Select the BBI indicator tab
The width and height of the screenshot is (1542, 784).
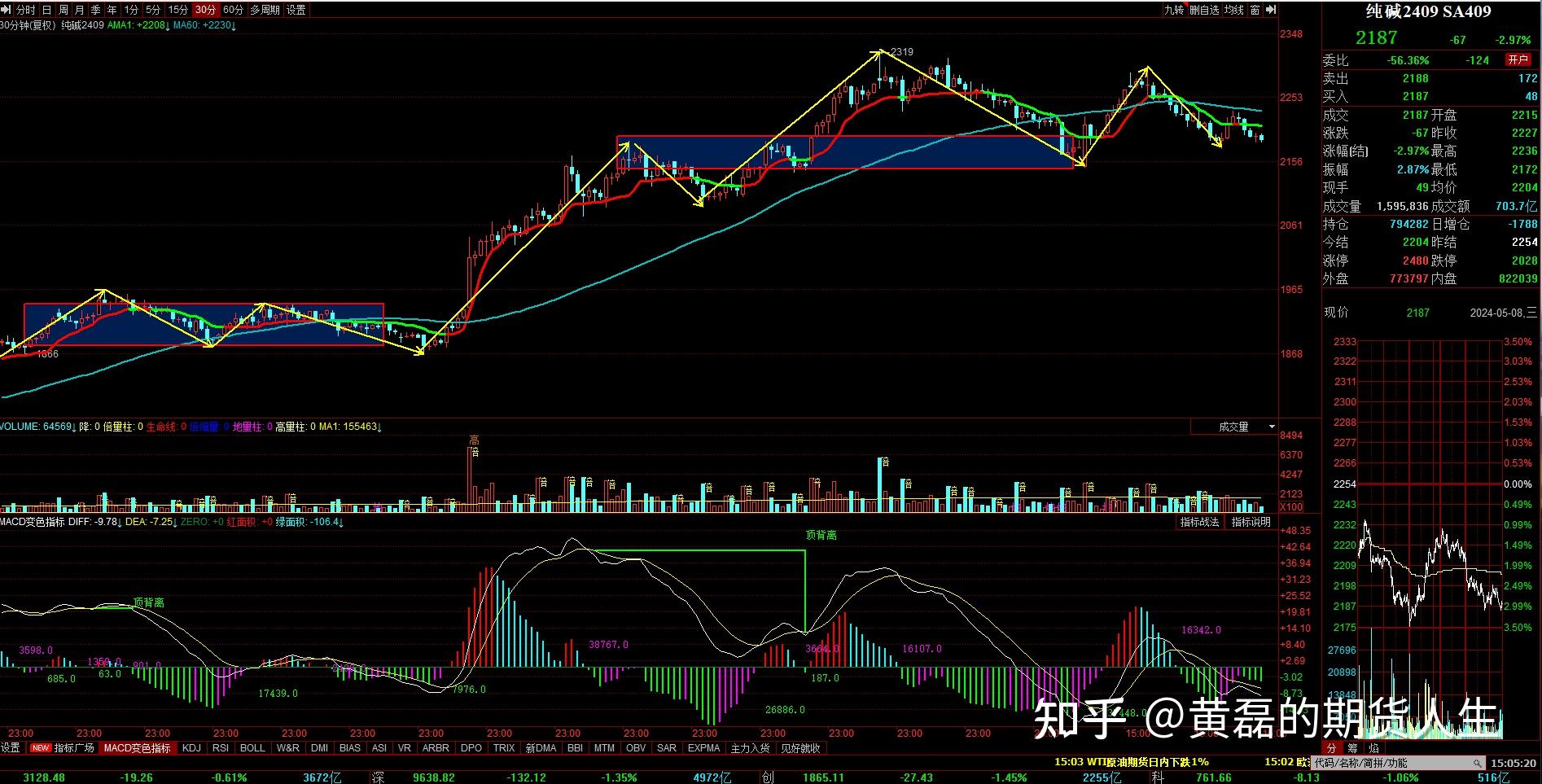575,748
